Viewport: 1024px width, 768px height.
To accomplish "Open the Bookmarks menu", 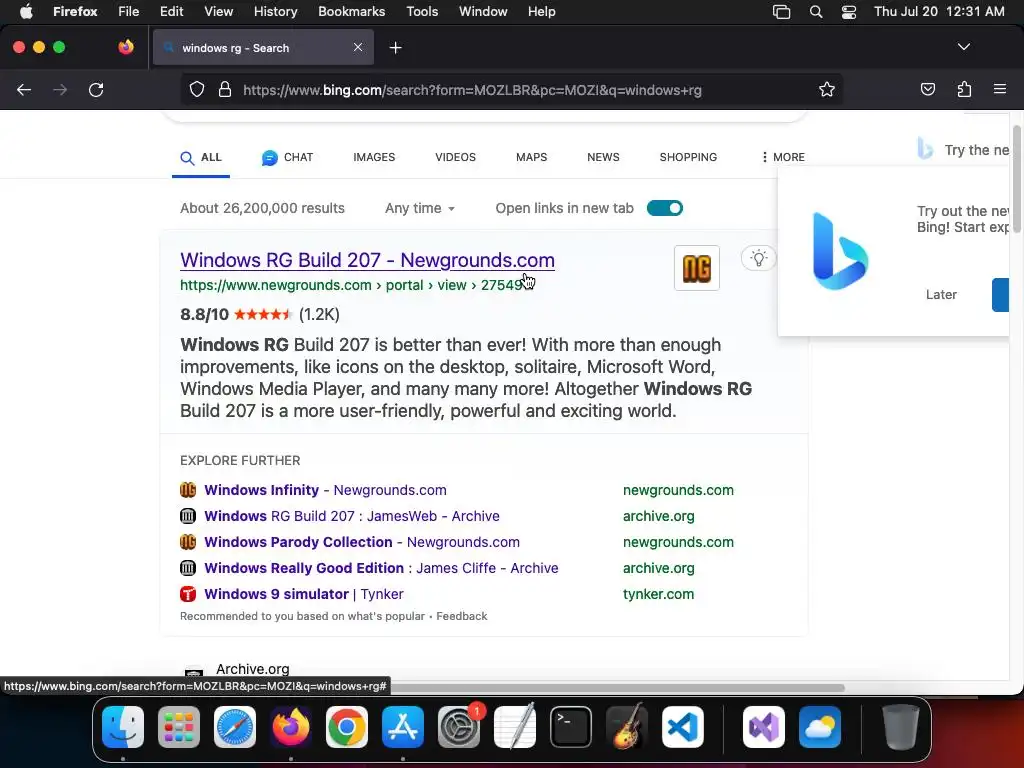I will [351, 12].
